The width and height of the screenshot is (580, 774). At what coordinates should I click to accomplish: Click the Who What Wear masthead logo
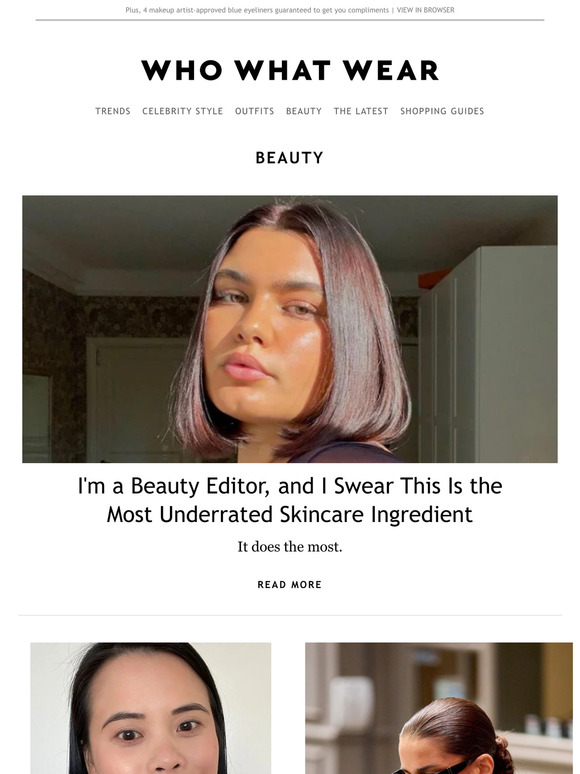290,70
